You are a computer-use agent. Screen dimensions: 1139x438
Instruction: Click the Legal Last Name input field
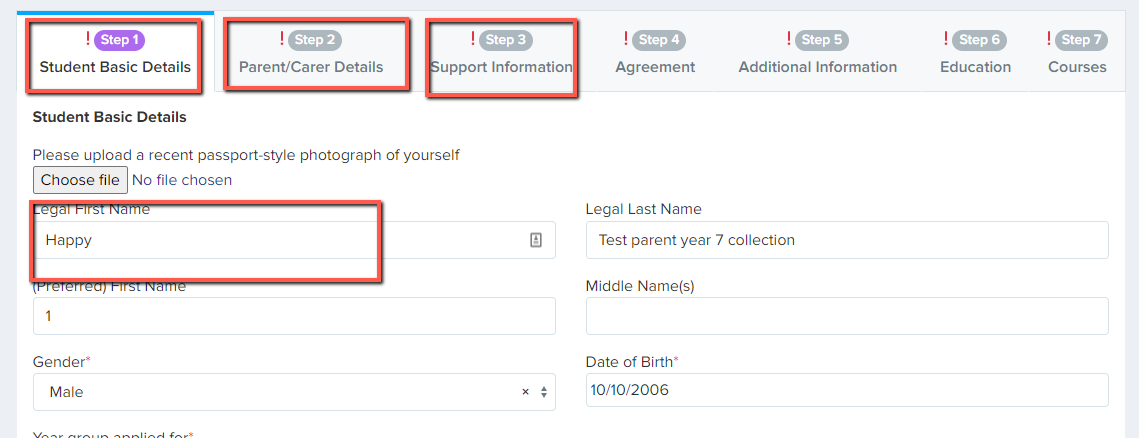[x=847, y=240]
